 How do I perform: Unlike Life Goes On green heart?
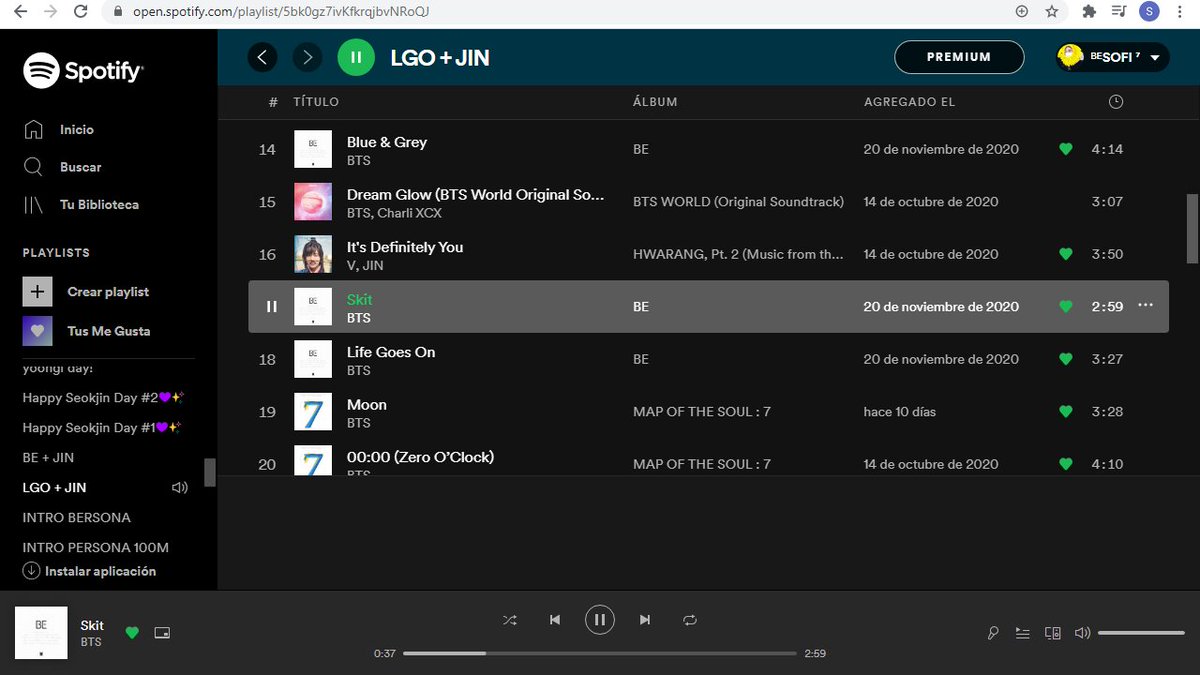pos(1065,359)
